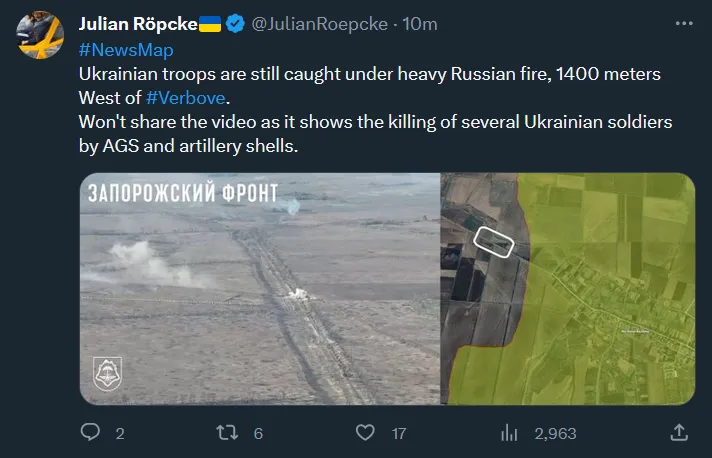The height and width of the screenshot is (458, 712).
Task: Click the blue verified checkmark badge
Action: click(236, 24)
